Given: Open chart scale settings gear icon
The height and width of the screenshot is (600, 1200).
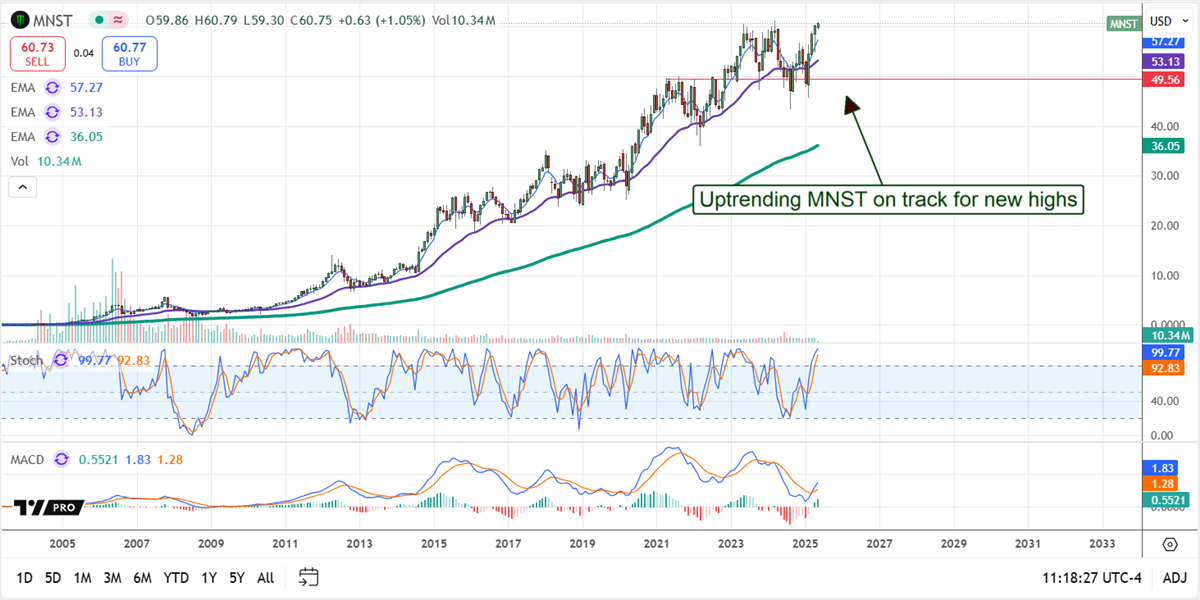Looking at the screenshot, I should click(1169, 544).
